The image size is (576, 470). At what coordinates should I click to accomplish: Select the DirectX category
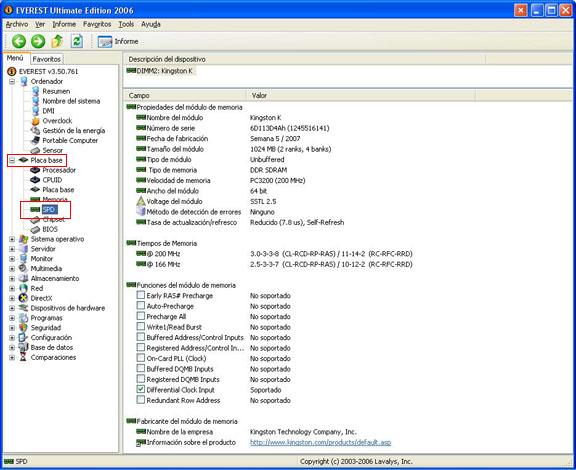point(41,298)
